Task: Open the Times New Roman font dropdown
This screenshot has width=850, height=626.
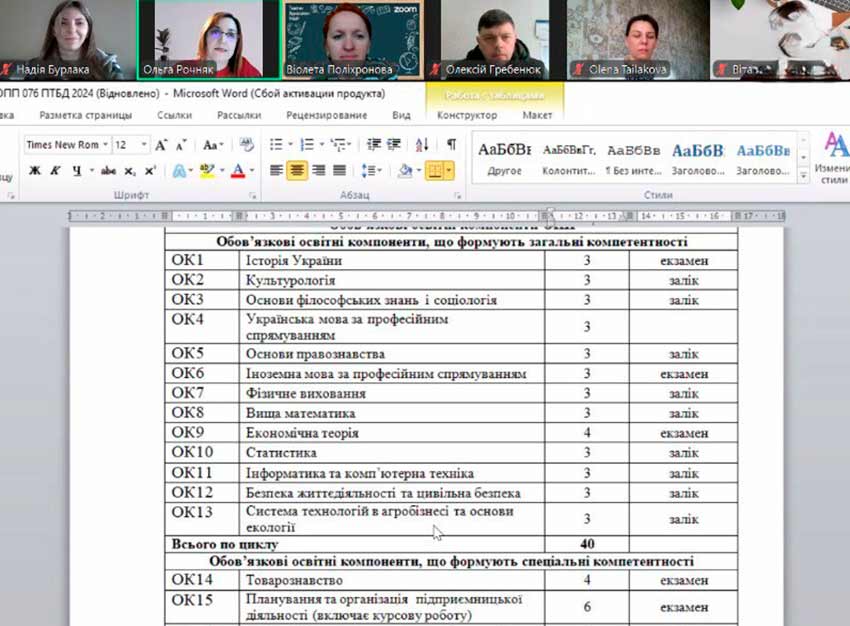Action: tap(104, 145)
